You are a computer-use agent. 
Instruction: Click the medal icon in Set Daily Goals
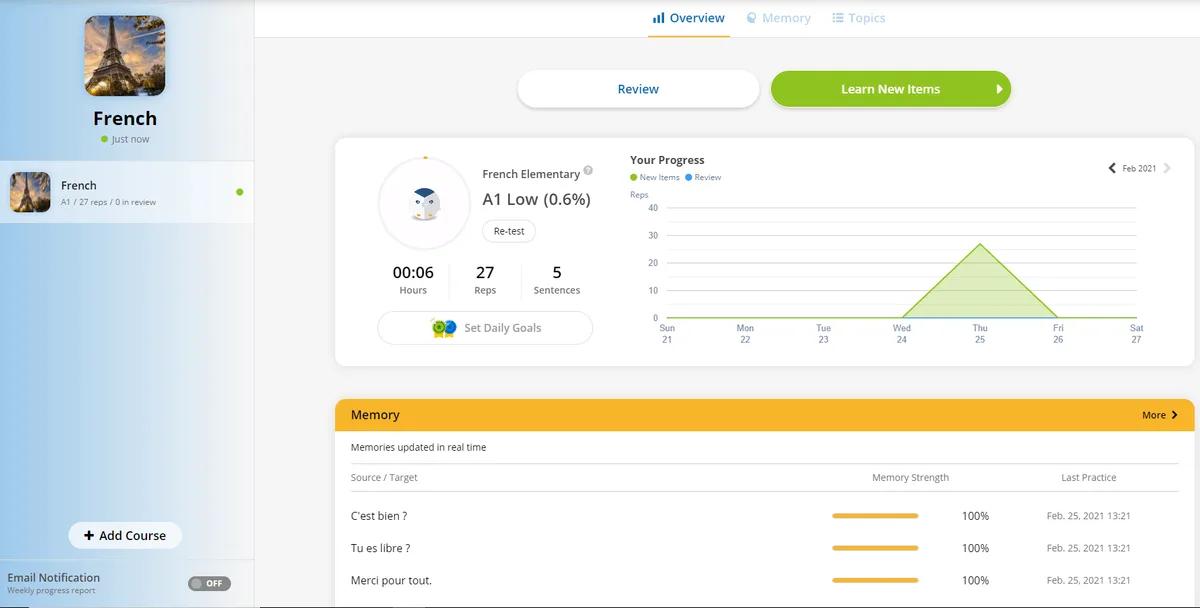444,327
